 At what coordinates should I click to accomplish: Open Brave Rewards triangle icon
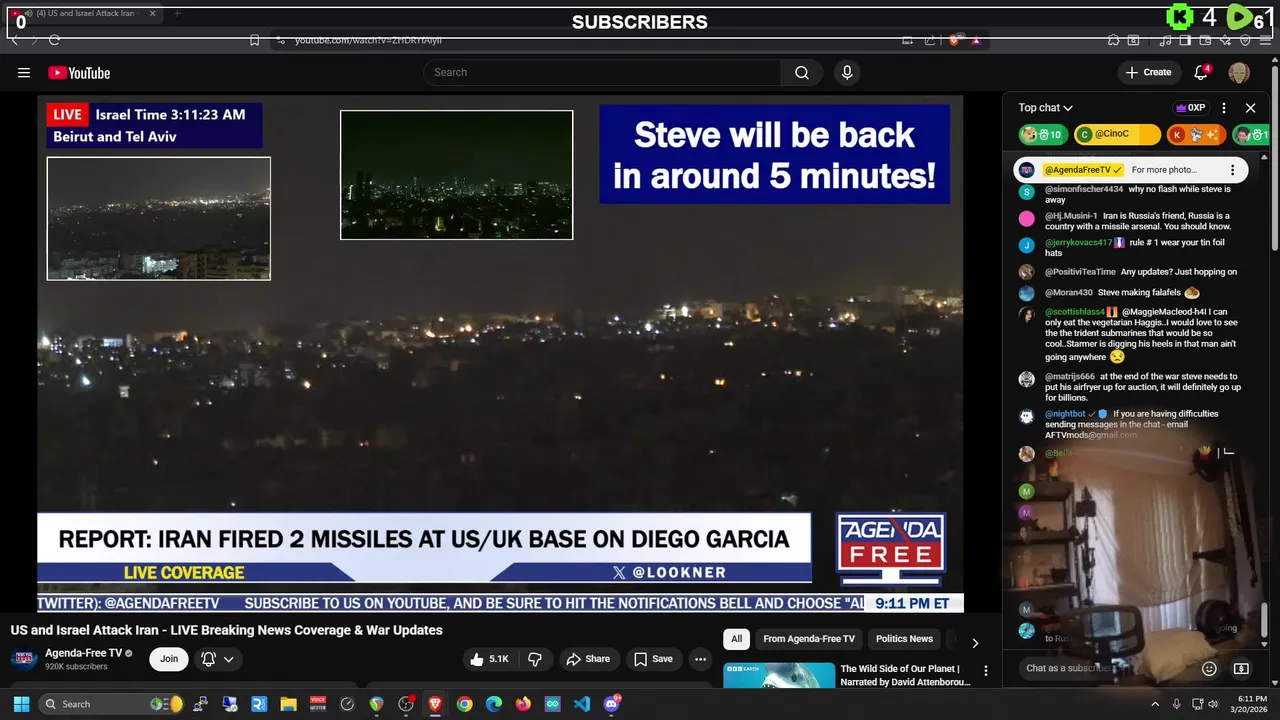(976, 40)
